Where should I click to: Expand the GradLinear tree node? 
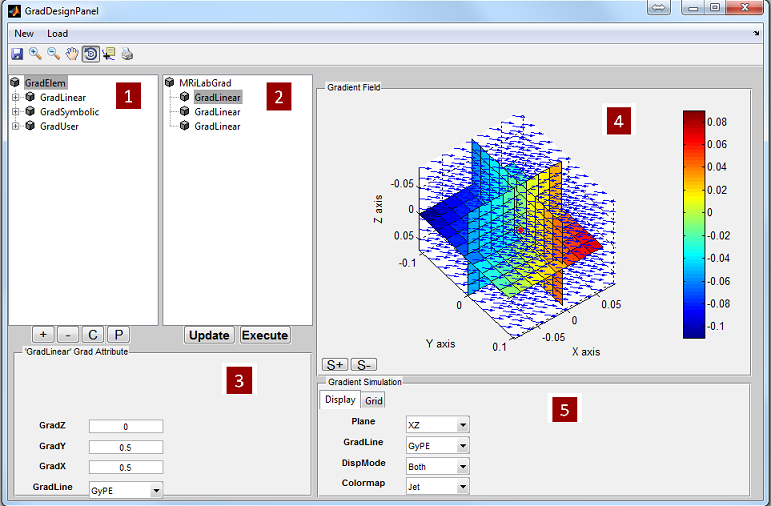tap(16, 97)
